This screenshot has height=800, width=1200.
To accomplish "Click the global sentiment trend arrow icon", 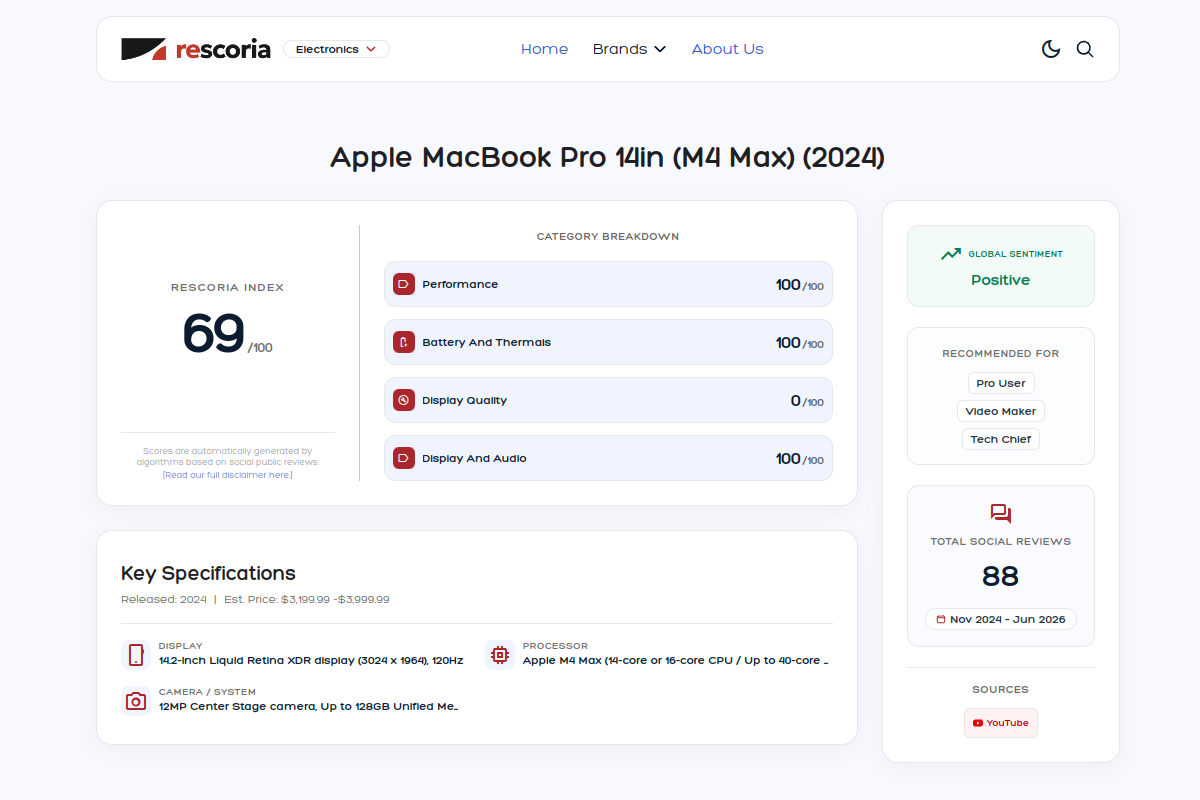I will coord(950,254).
